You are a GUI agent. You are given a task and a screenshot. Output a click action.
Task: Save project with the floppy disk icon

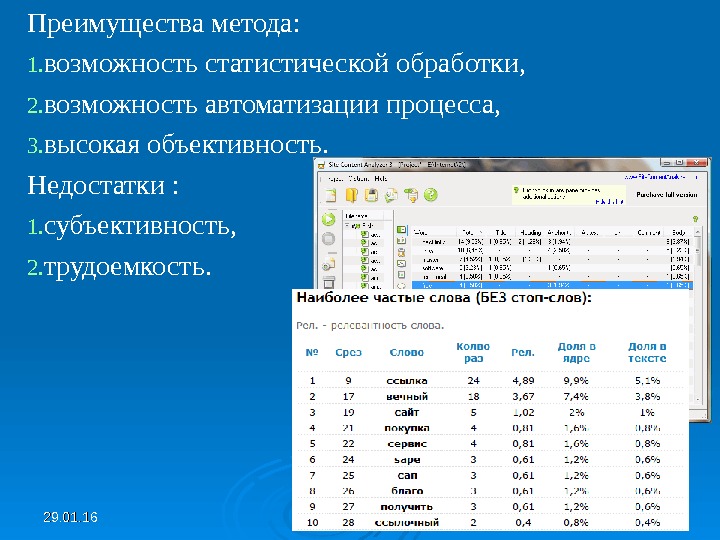371,195
